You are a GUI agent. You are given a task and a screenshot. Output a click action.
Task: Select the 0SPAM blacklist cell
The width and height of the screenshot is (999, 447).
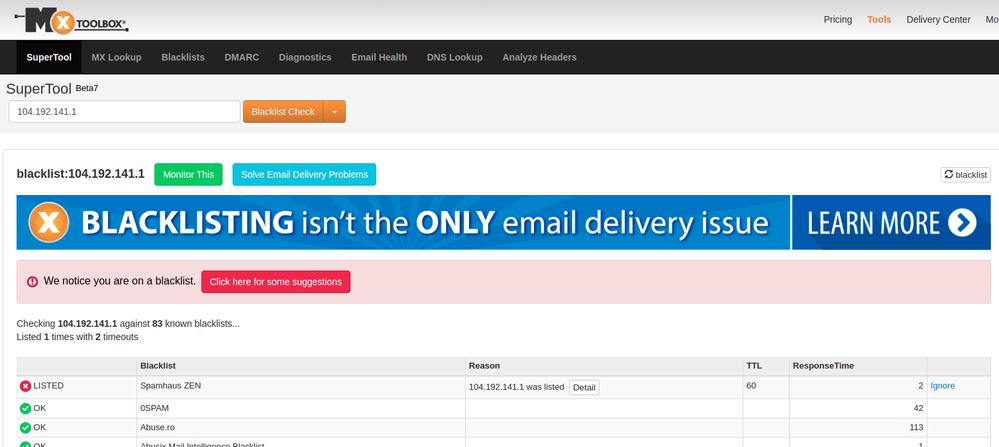301,408
